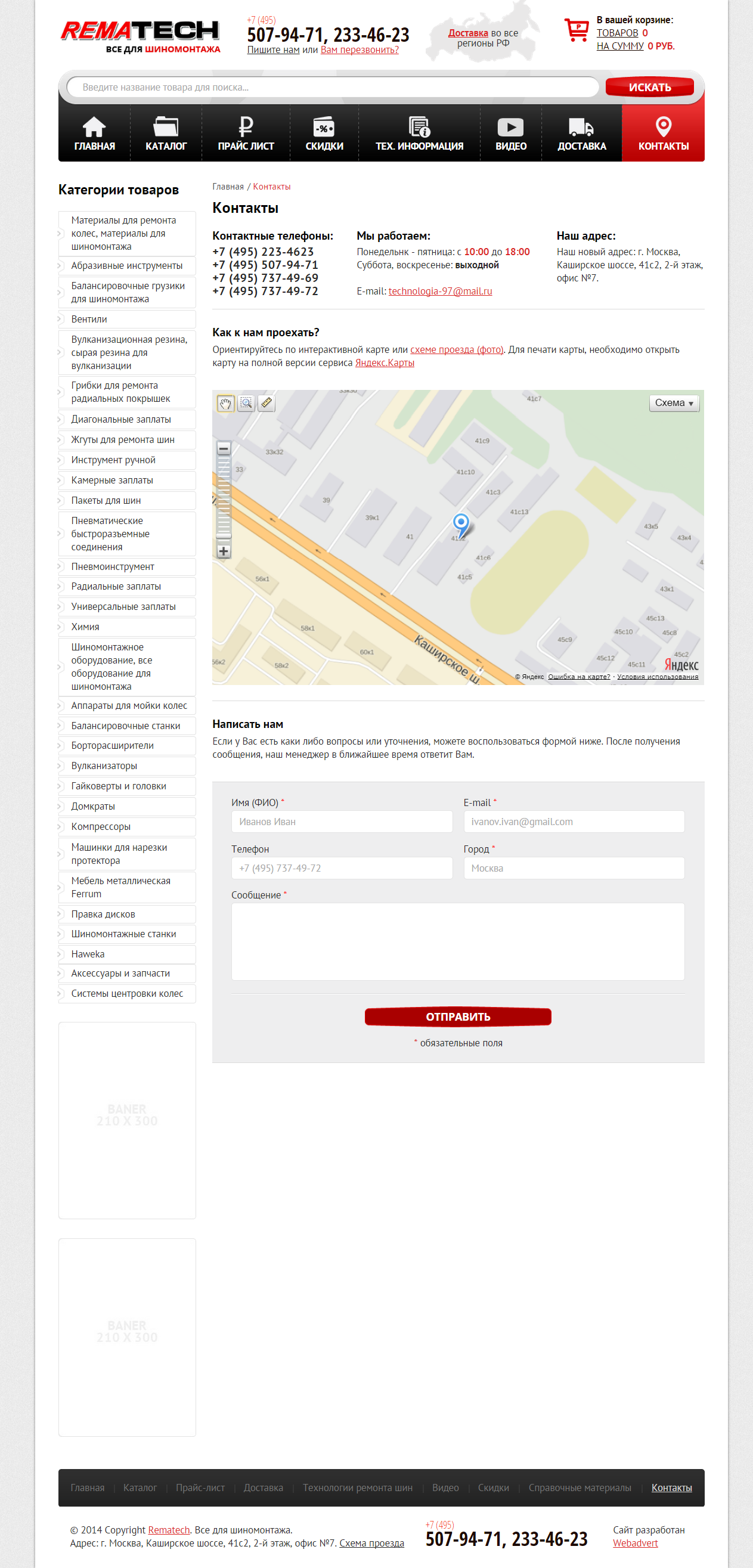
Task: Click into the Сообщение message textarea
Action: pos(457,941)
